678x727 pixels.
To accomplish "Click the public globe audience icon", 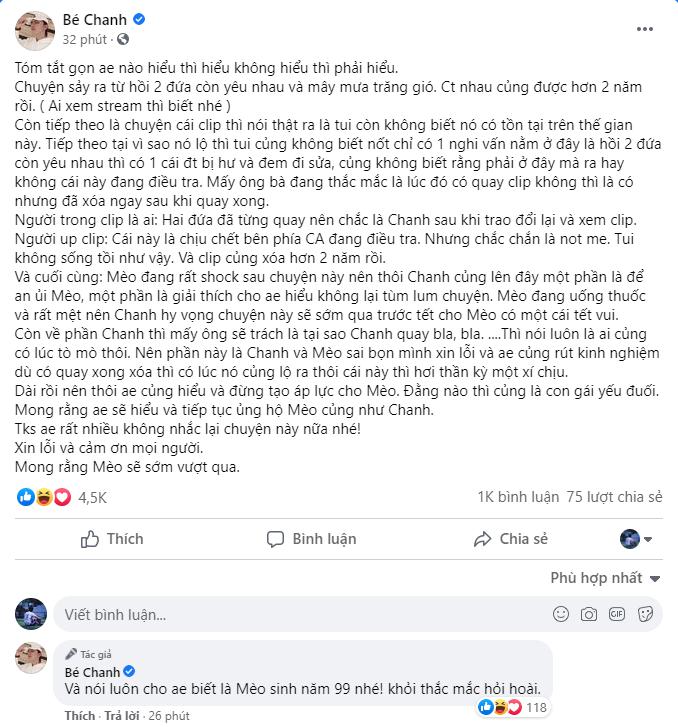I will click(x=123, y=40).
